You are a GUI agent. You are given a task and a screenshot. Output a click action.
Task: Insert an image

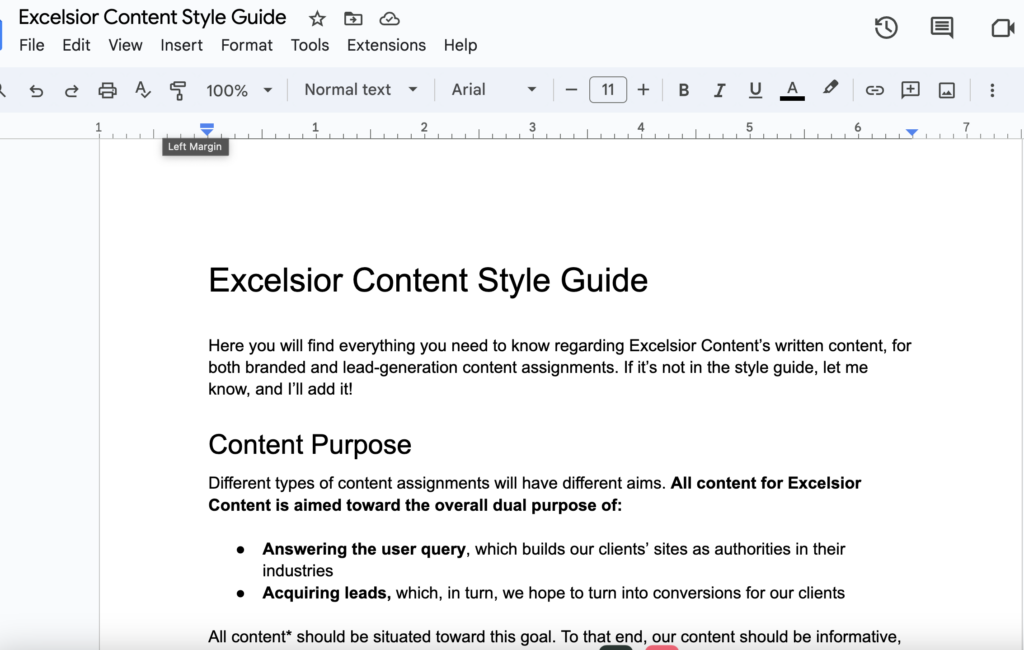point(946,89)
